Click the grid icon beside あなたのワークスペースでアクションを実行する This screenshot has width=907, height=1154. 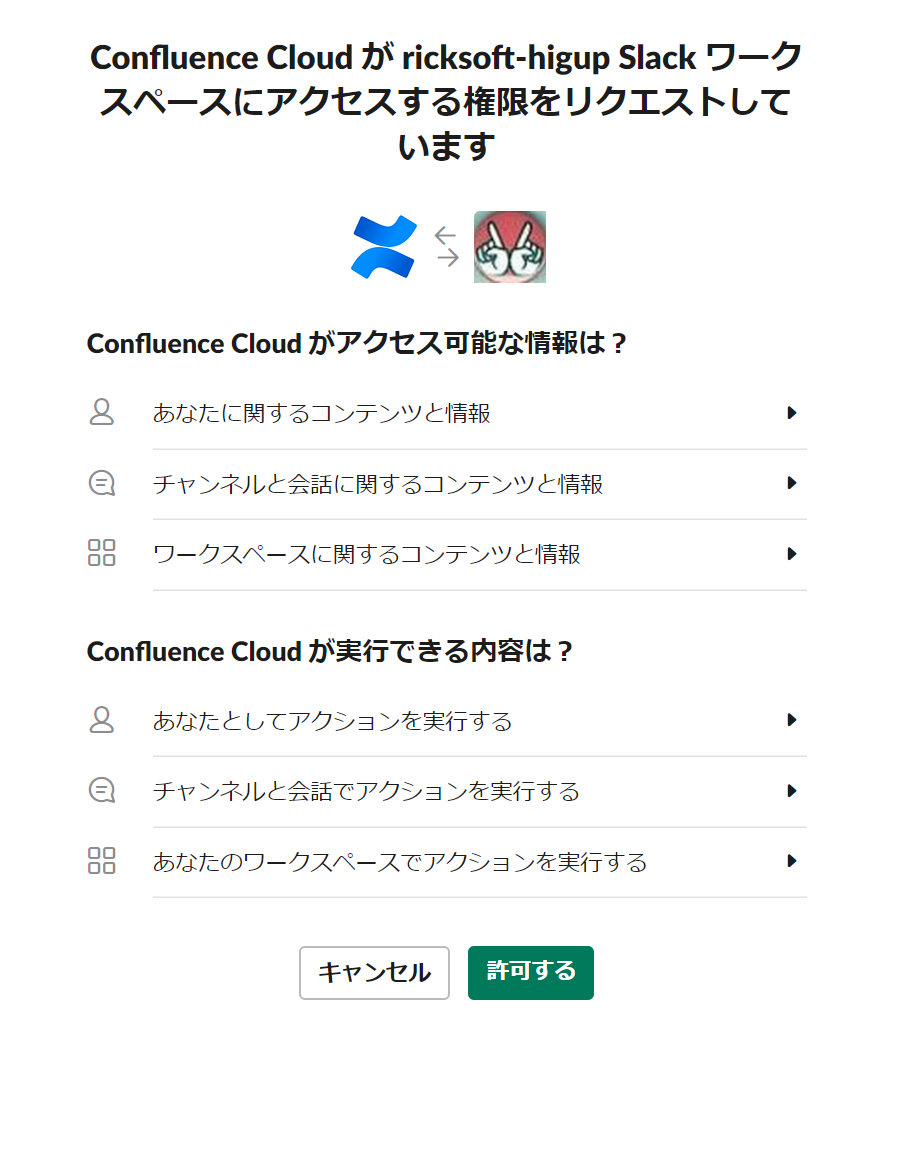(102, 860)
